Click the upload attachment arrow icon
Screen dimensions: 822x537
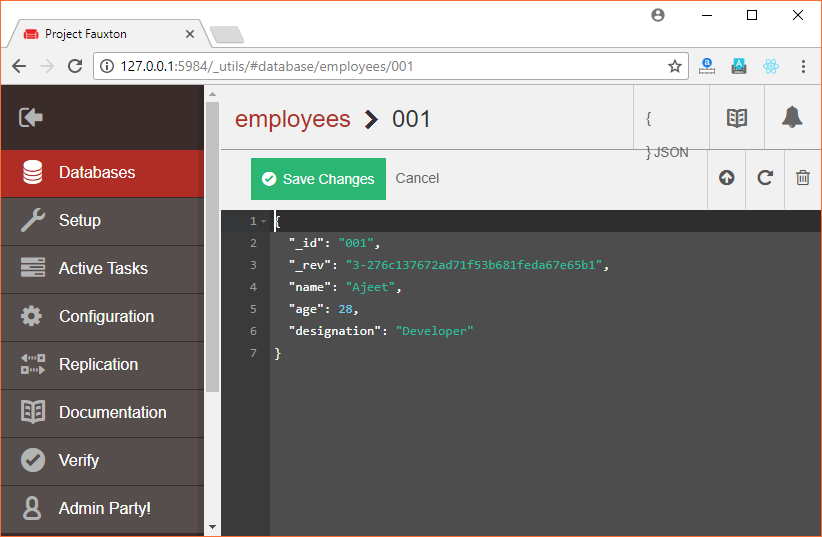[x=727, y=178]
